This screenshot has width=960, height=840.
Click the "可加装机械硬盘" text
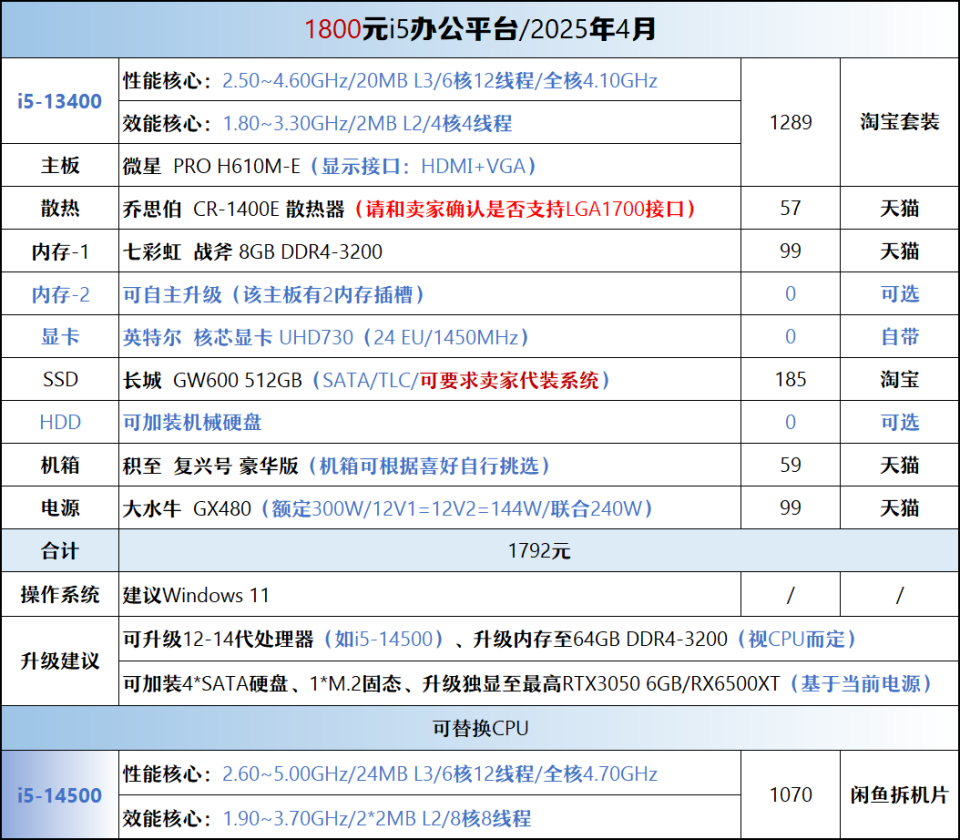click(192, 422)
